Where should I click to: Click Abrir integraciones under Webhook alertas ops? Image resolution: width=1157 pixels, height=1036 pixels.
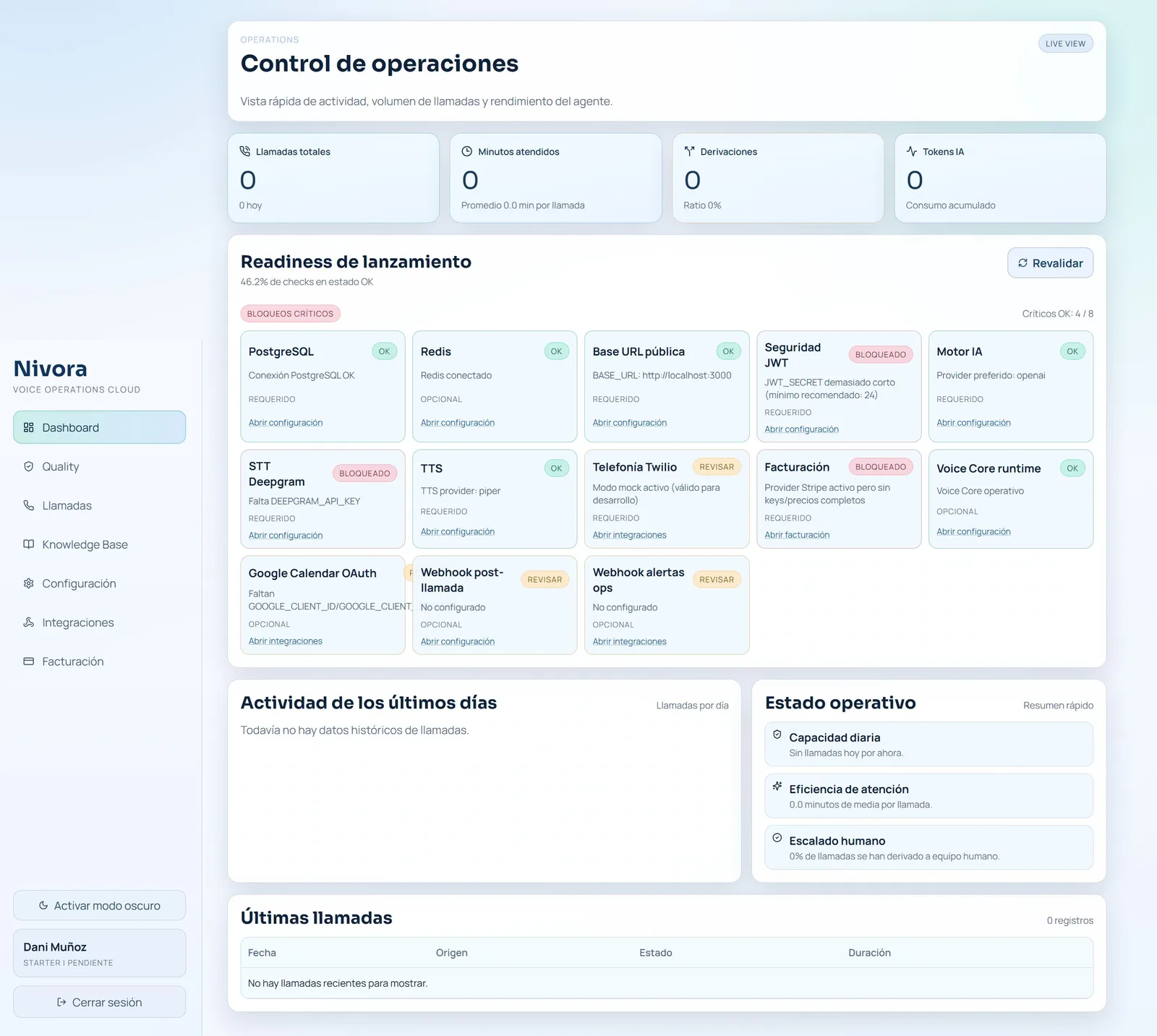click(x=630, y=641)
